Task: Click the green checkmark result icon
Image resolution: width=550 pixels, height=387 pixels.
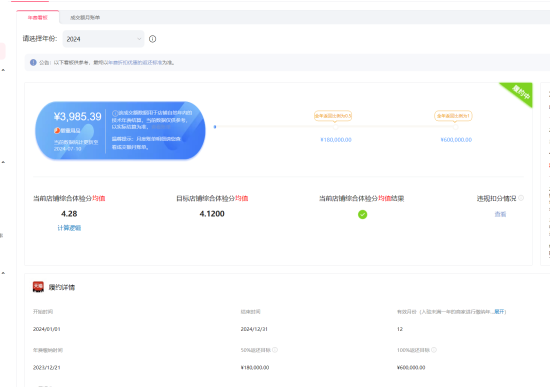Action: coord(362,214)
